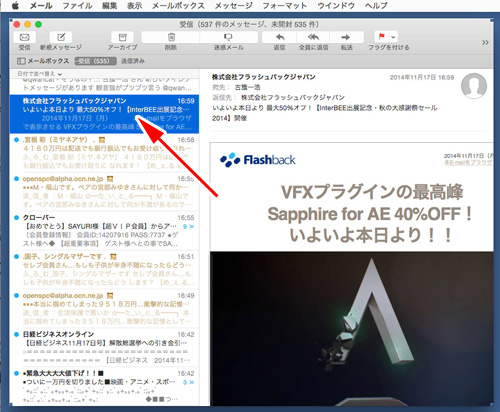Toggle the メールボックス sidebar list button
The image size is (500, 412).
pos(43,61)
